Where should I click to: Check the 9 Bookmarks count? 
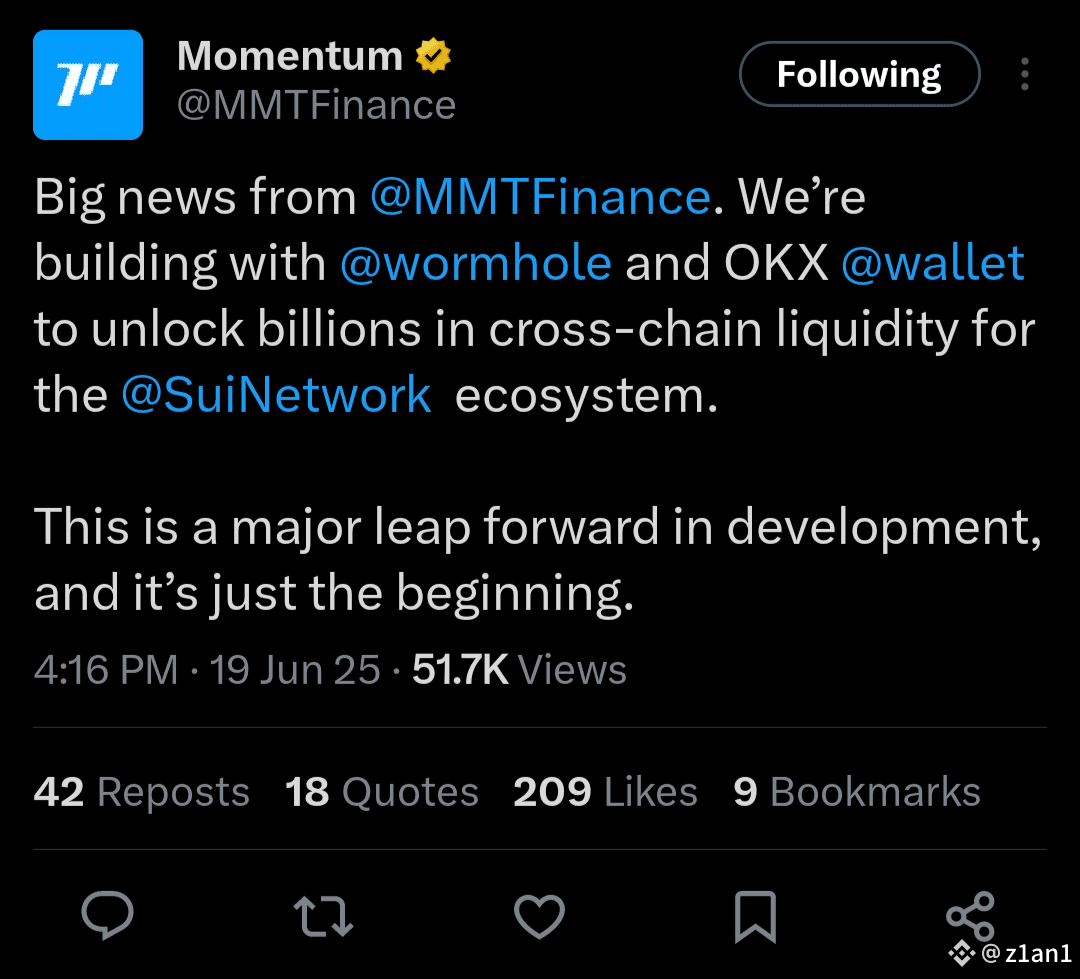tap(857, 791)
